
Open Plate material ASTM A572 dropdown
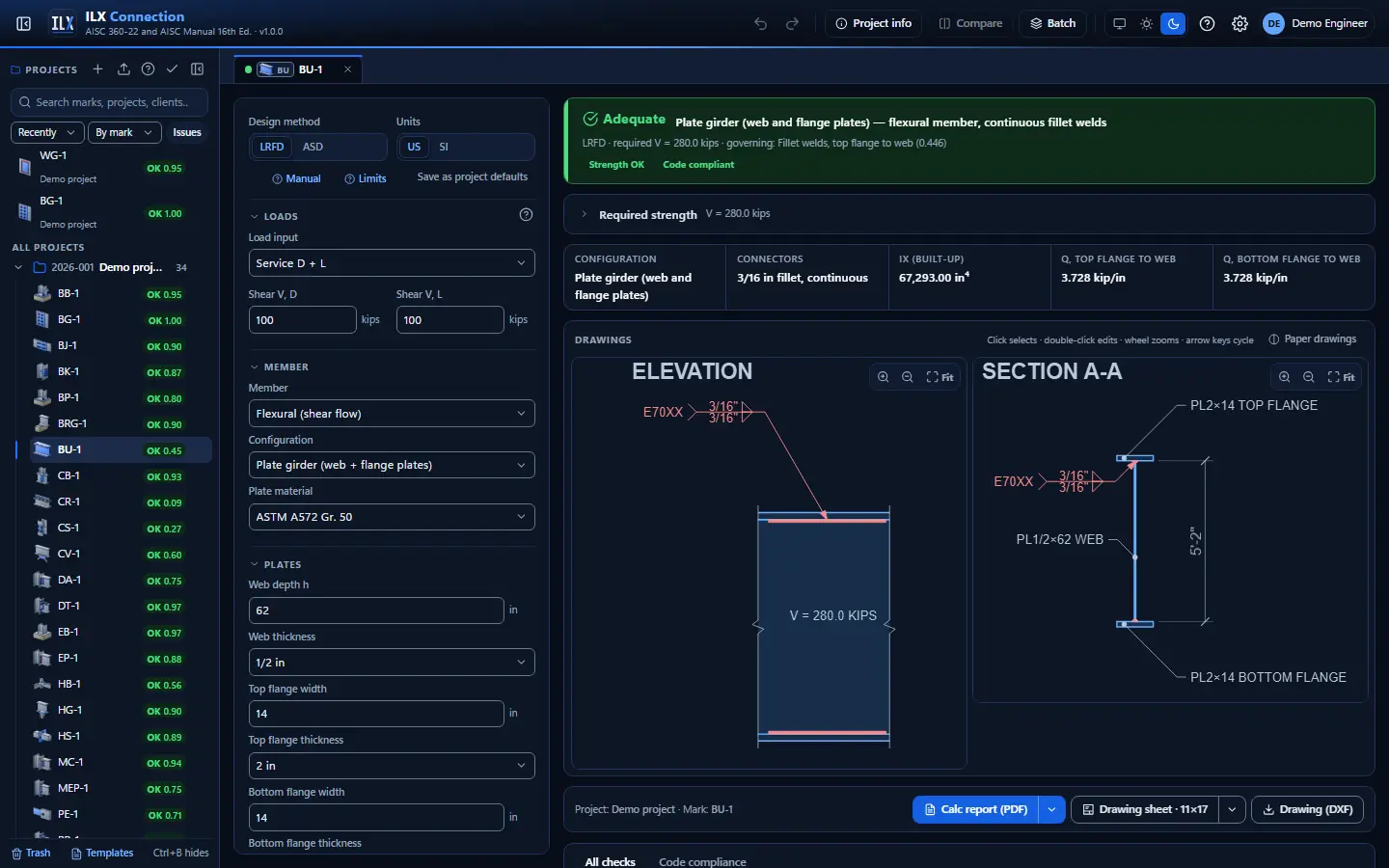pos(392,517)
